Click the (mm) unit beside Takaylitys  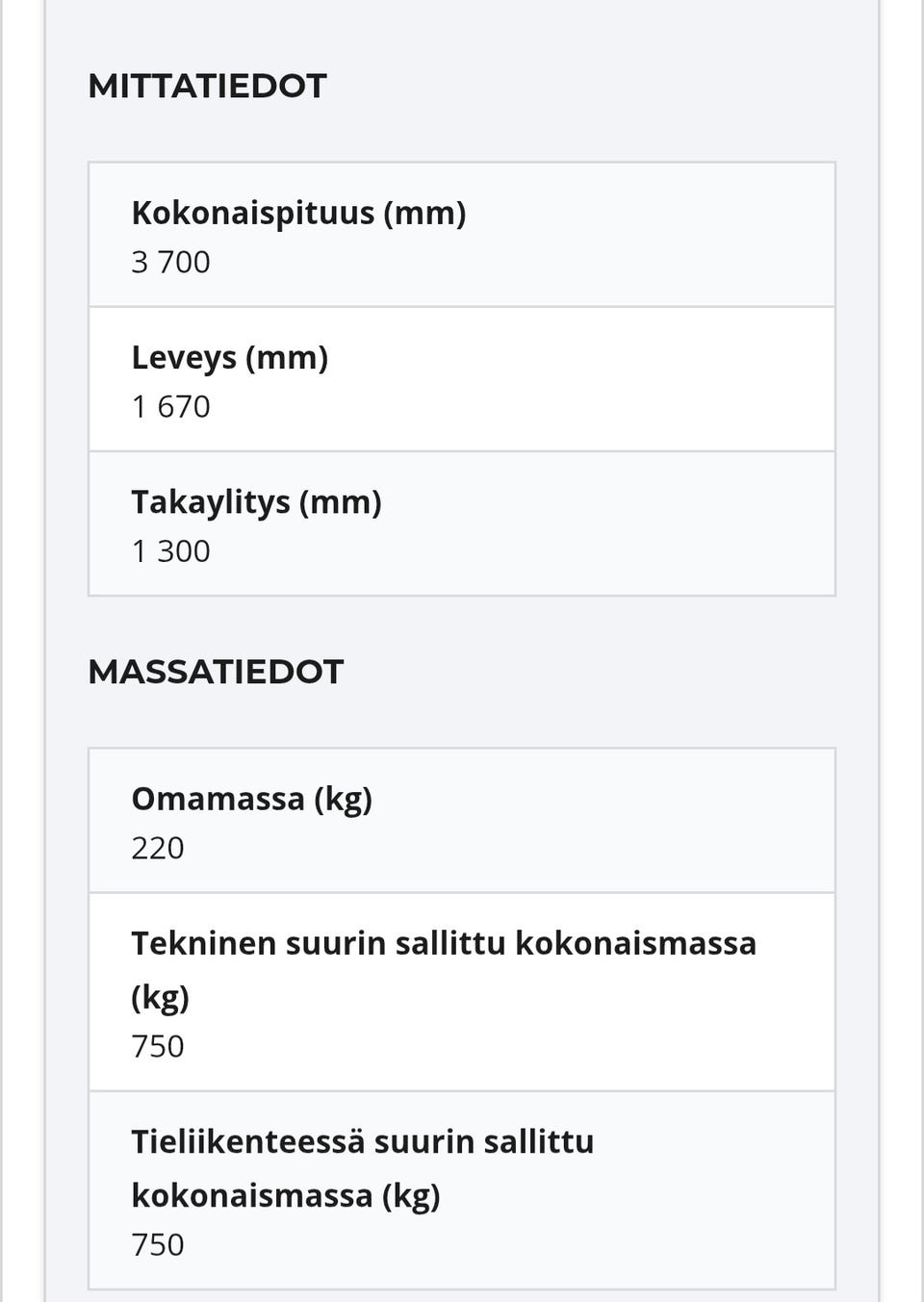pos(341,501)
